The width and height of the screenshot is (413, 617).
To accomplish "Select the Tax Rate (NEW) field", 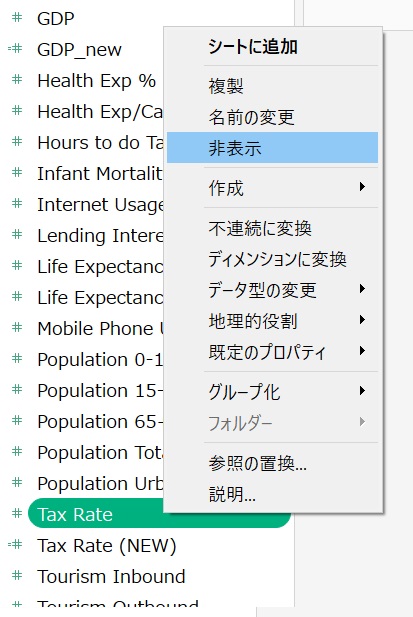I will pyautogui.click(x=106, y=545).
